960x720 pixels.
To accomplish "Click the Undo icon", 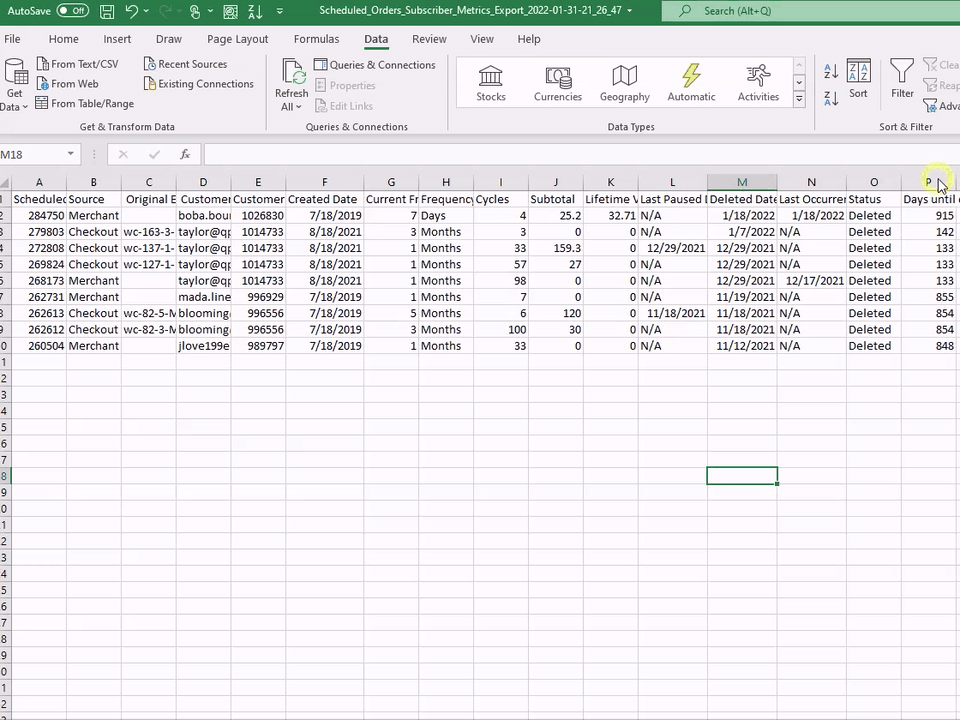I will tap(131, 10).
